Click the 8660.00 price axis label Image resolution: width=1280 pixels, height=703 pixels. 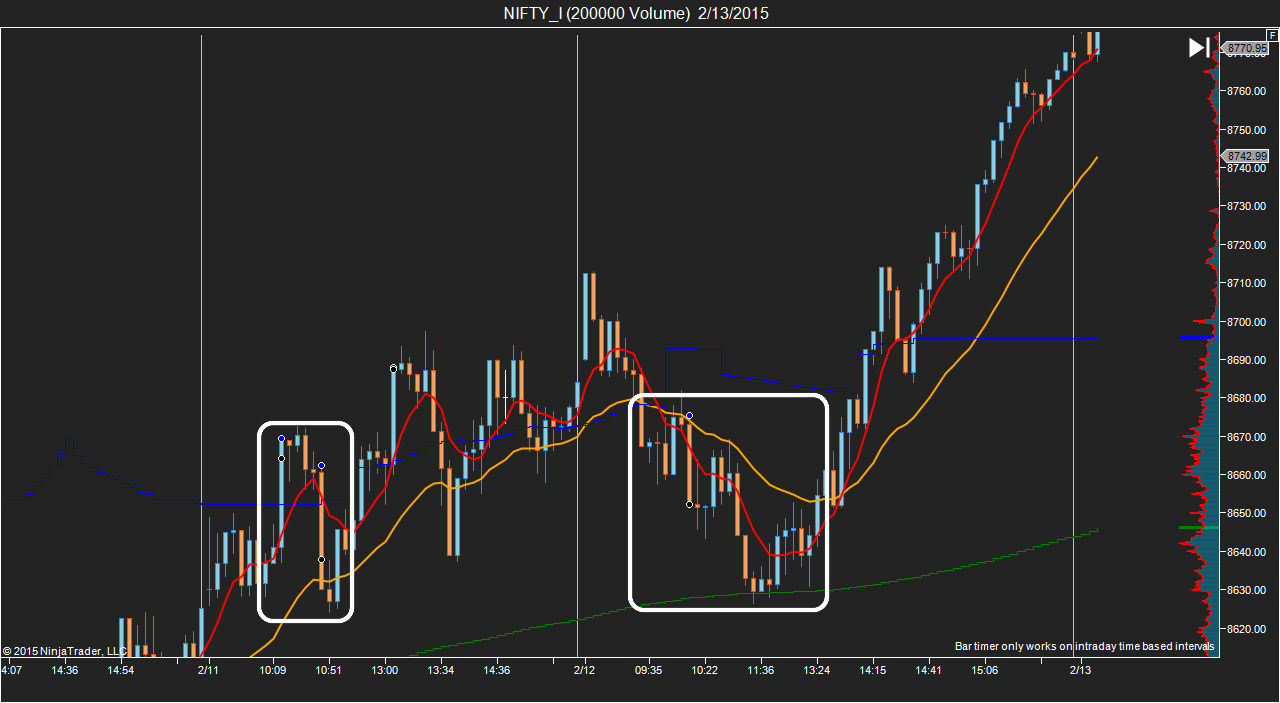(1246, 475)
